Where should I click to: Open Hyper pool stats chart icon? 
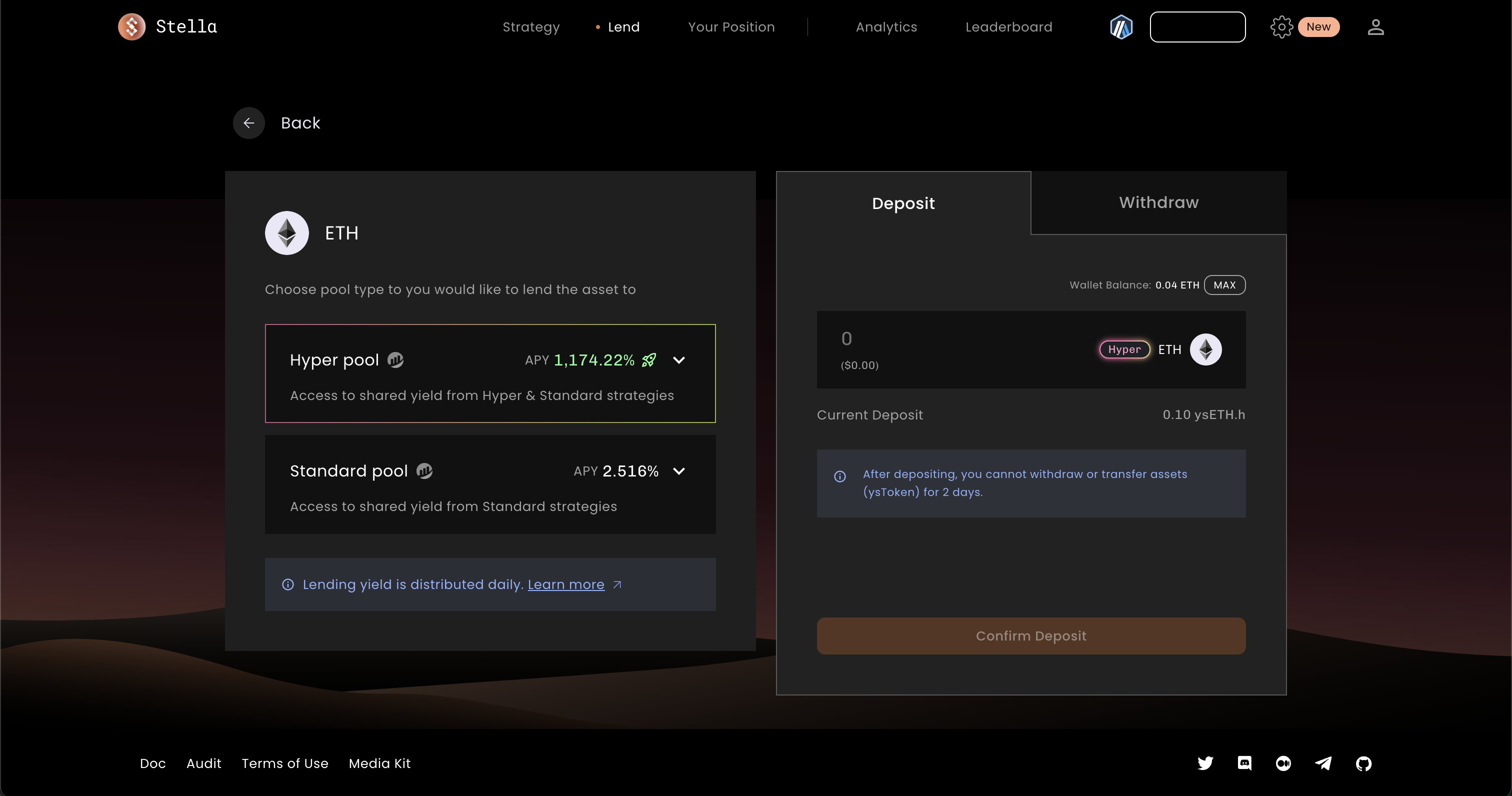[x=395, y=360]
